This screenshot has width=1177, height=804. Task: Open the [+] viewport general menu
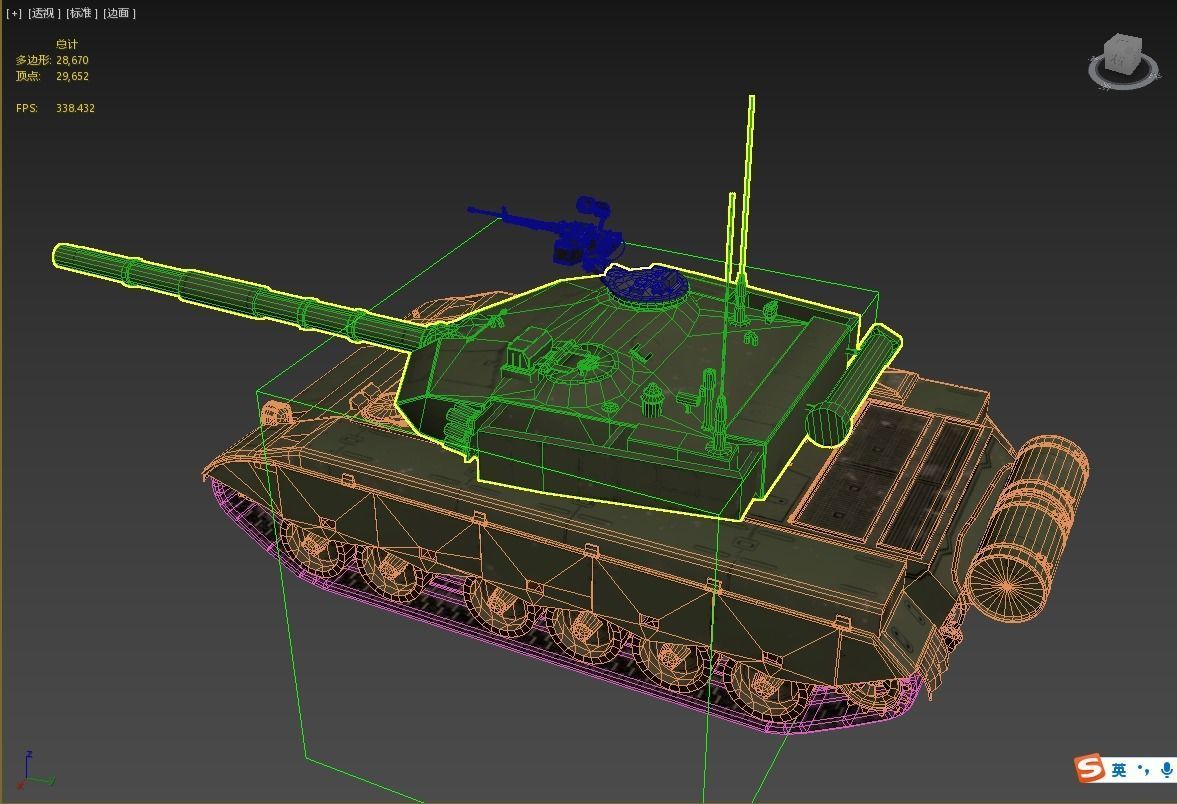click(14, 12)
